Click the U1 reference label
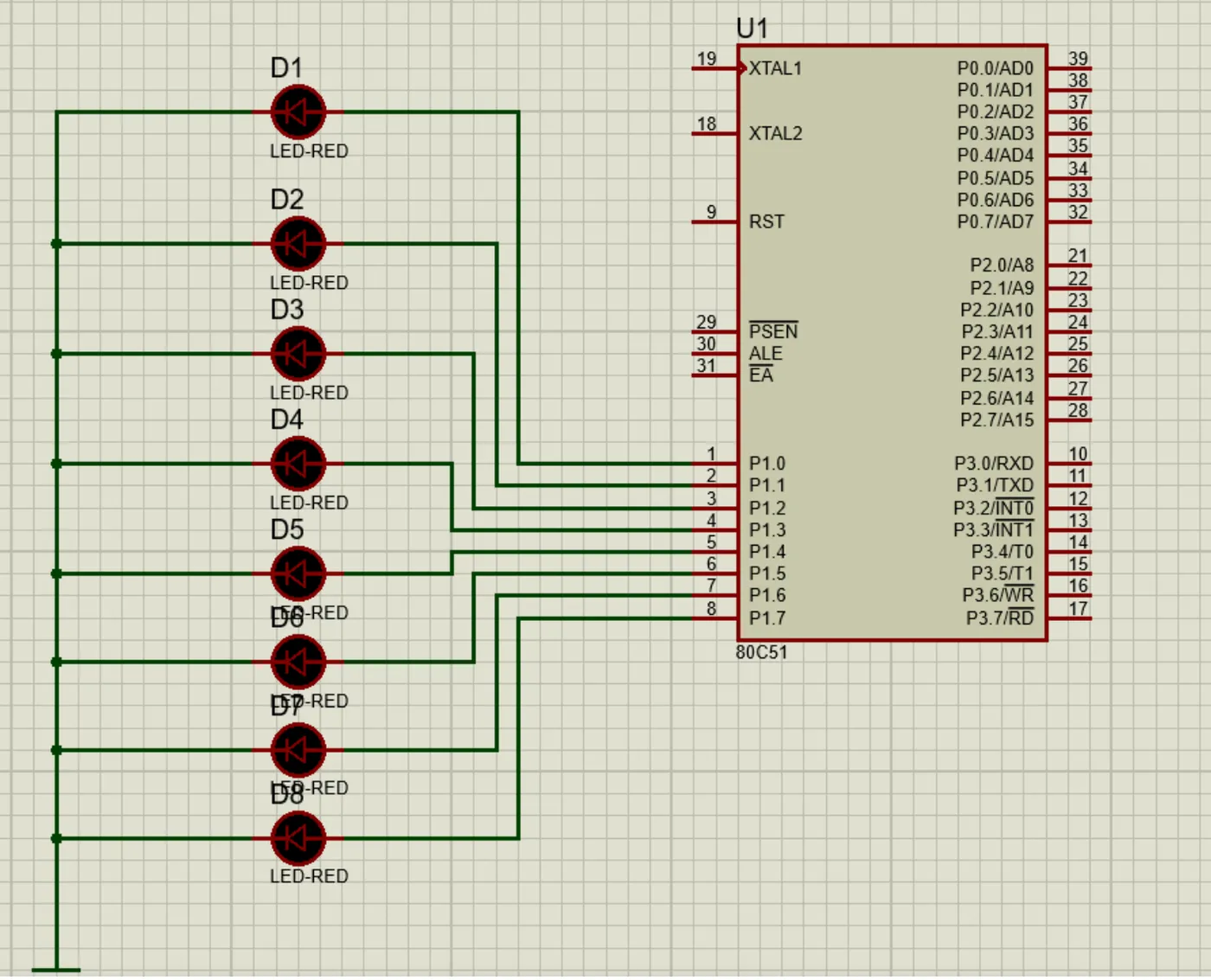 [752, 29]
